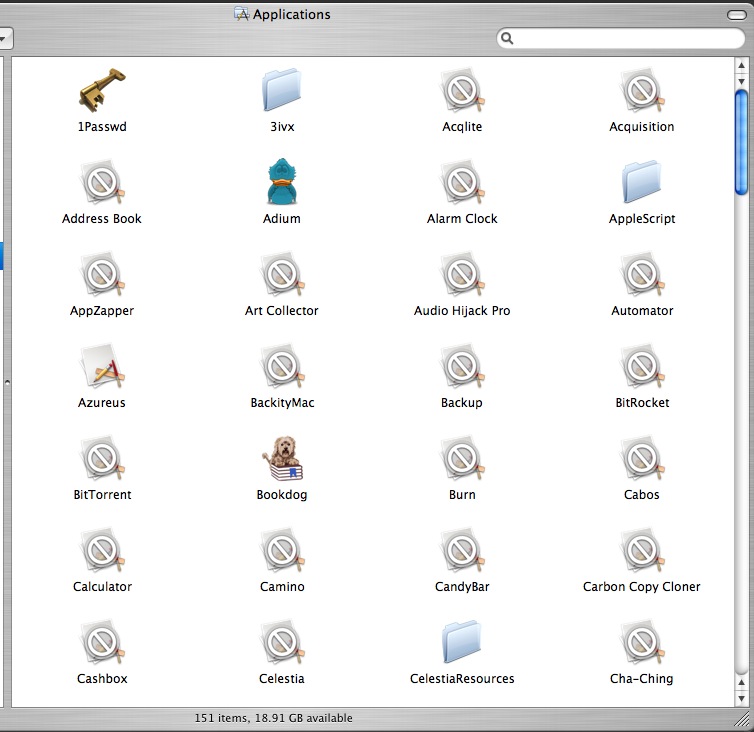Select the Adium duck icon

tap(282, 182)
